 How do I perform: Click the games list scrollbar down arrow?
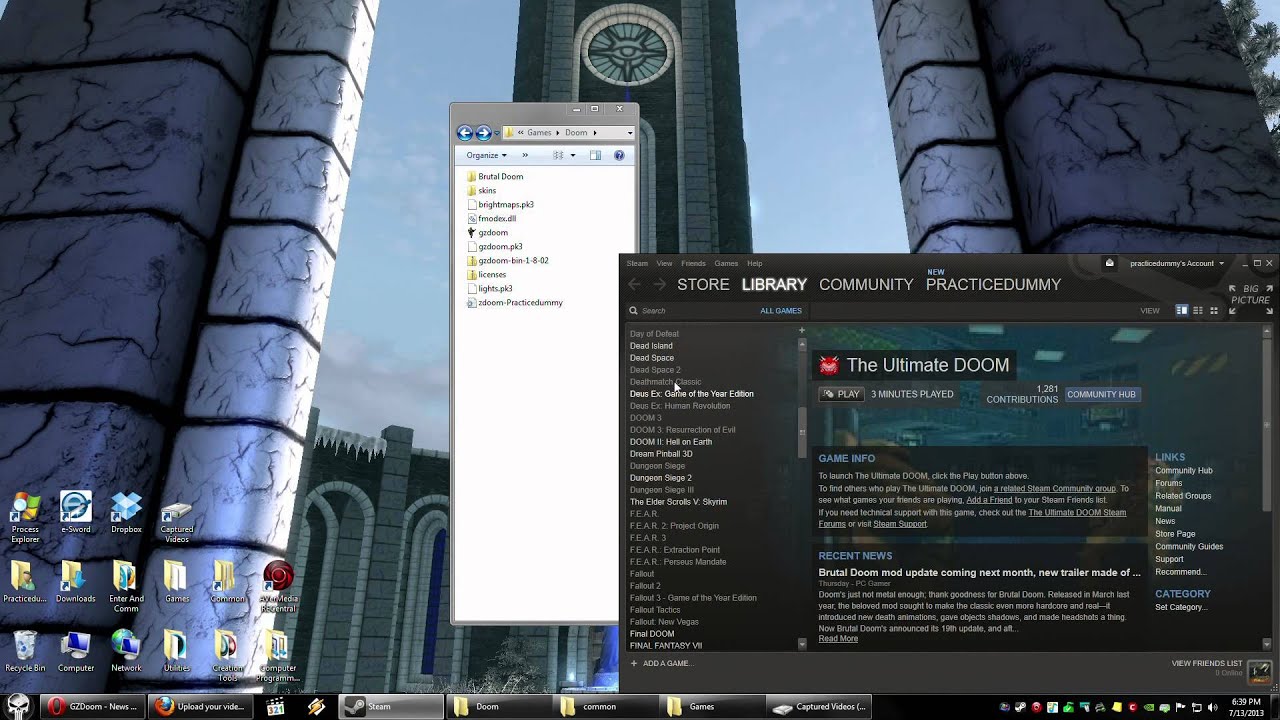point(801,645)
